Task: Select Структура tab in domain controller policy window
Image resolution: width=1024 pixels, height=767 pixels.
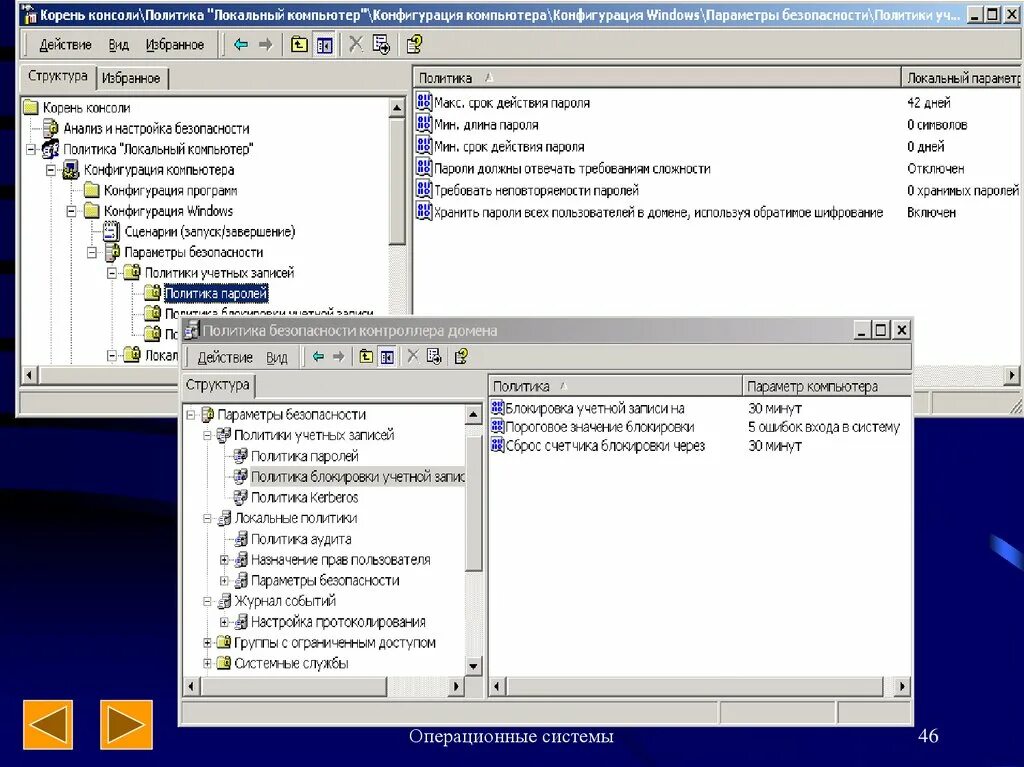Action: click(x=217, y=384)
